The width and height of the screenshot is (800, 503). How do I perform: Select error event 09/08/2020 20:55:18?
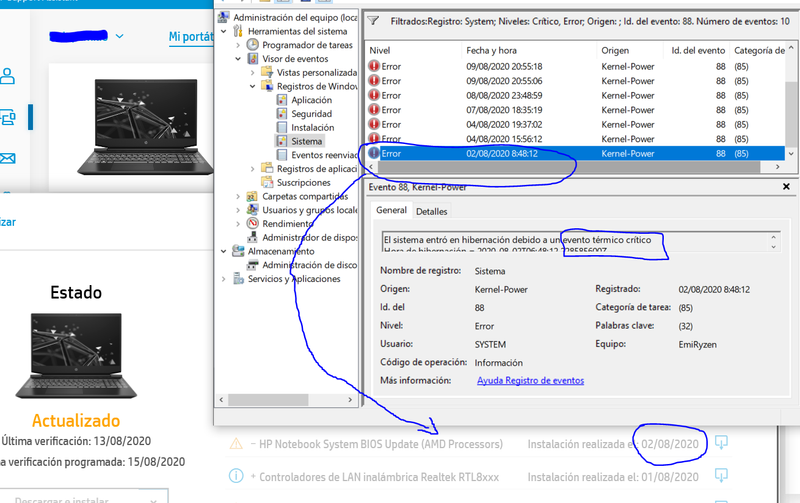coord(575,66)
